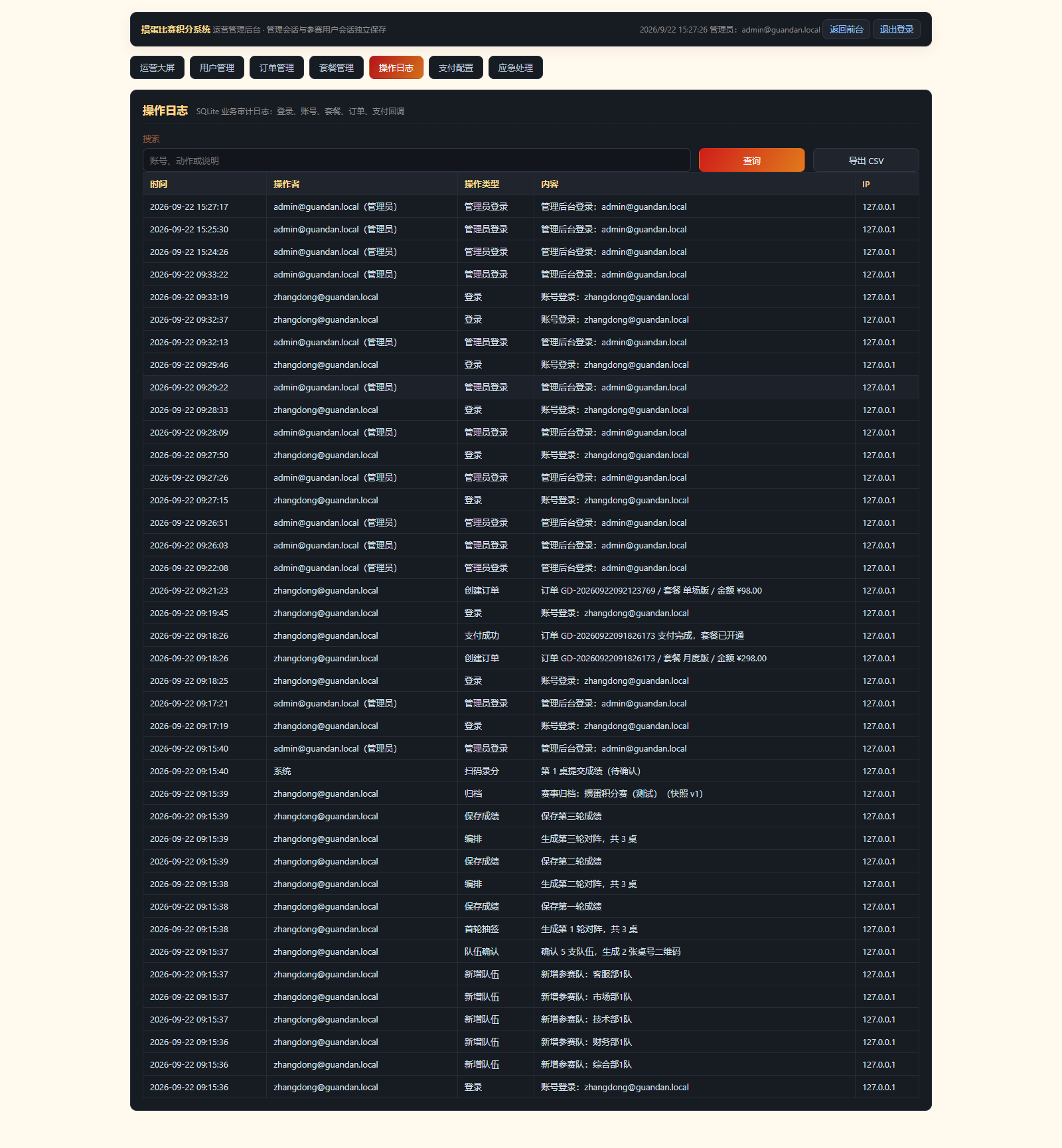This screenshot has width=1062, height=1148.
Task: Select timestamp 2026-09-22 09:33:19
Action: [189, 297]
